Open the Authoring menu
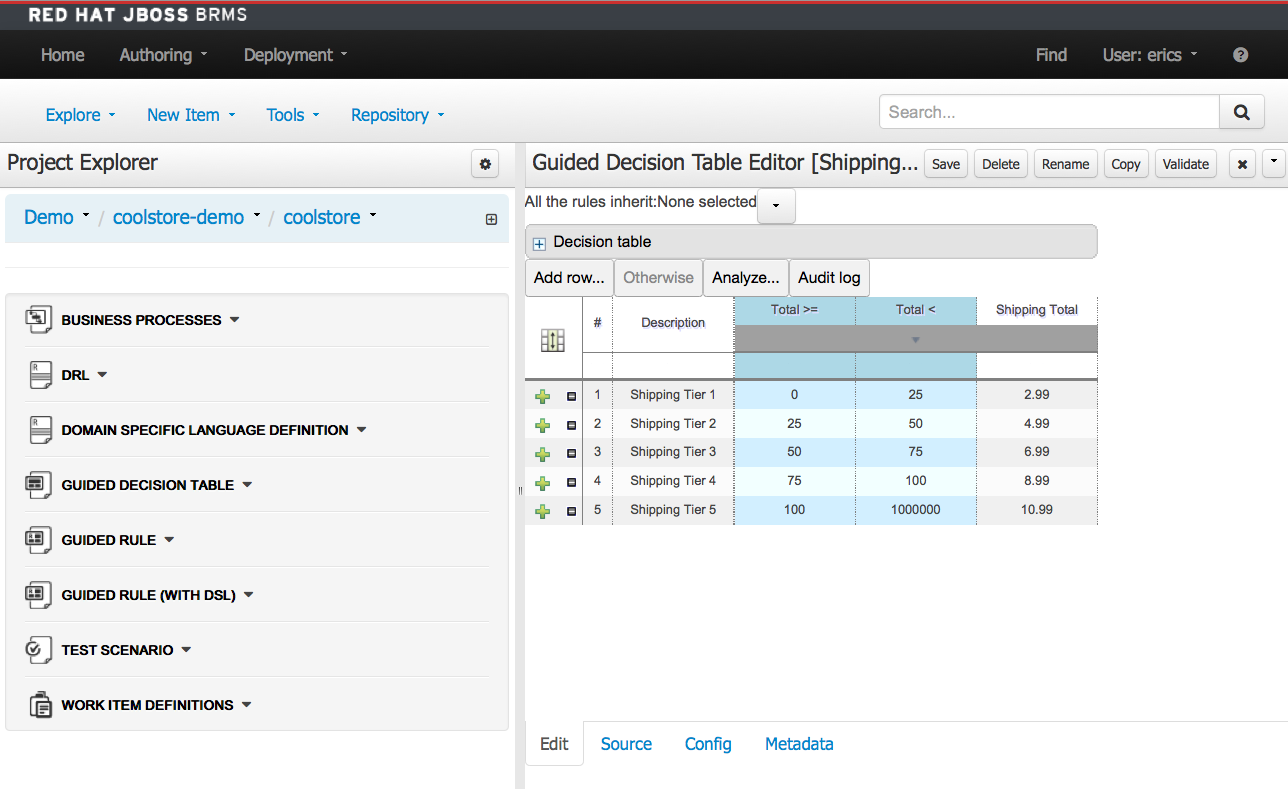The height and width of the screenshot is (789, 1288). [x=162, y=55]
